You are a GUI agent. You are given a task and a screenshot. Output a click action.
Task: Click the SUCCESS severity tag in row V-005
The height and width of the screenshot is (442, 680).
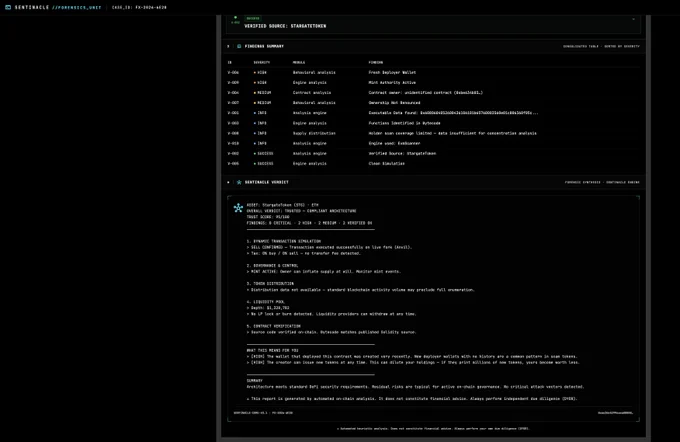tap(264, 164)
